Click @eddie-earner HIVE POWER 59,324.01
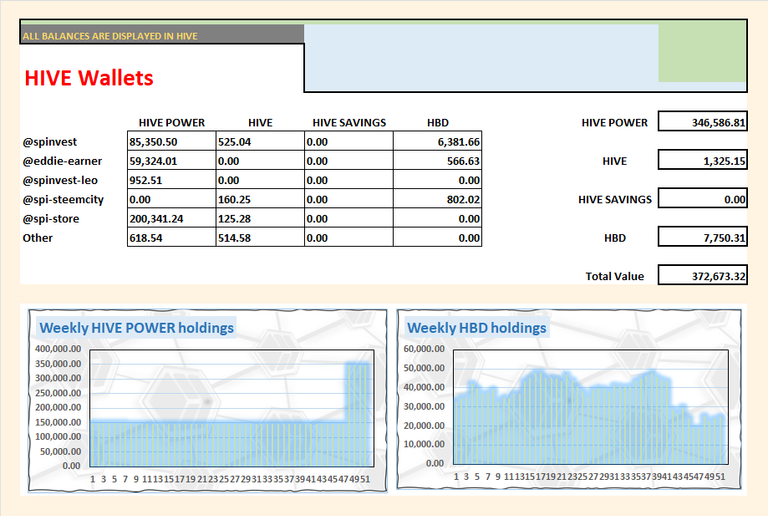The image size is (768, 516). tap(171, 161)
